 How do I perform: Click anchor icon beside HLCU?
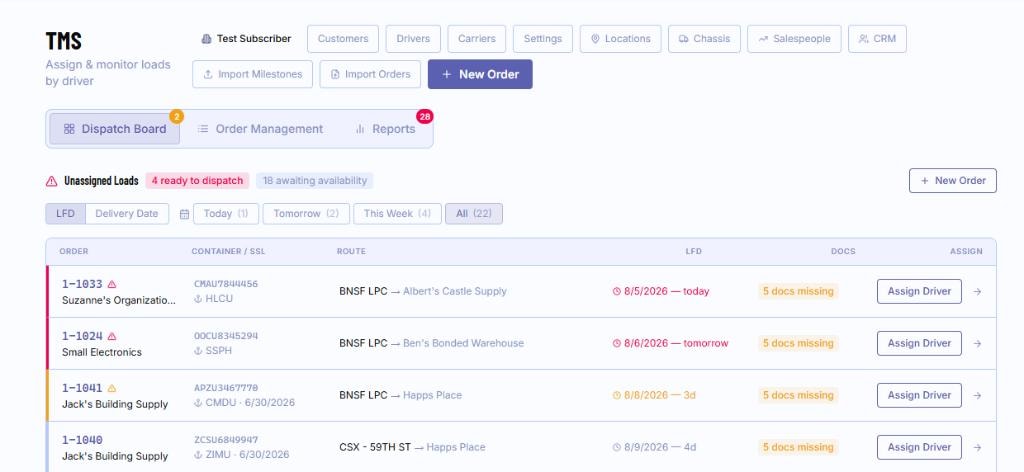(x=198, y=299)
